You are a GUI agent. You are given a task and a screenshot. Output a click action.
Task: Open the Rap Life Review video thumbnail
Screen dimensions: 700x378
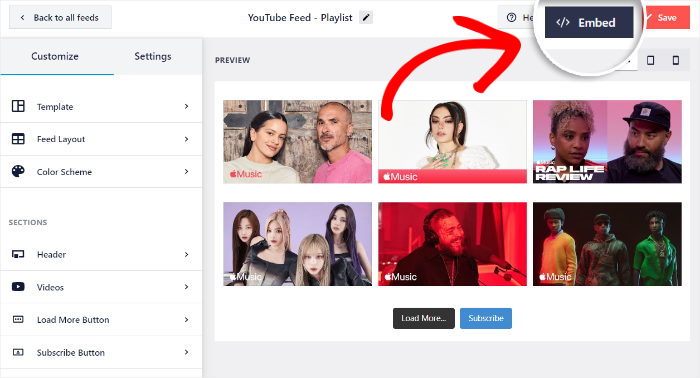tap(607, 142)
